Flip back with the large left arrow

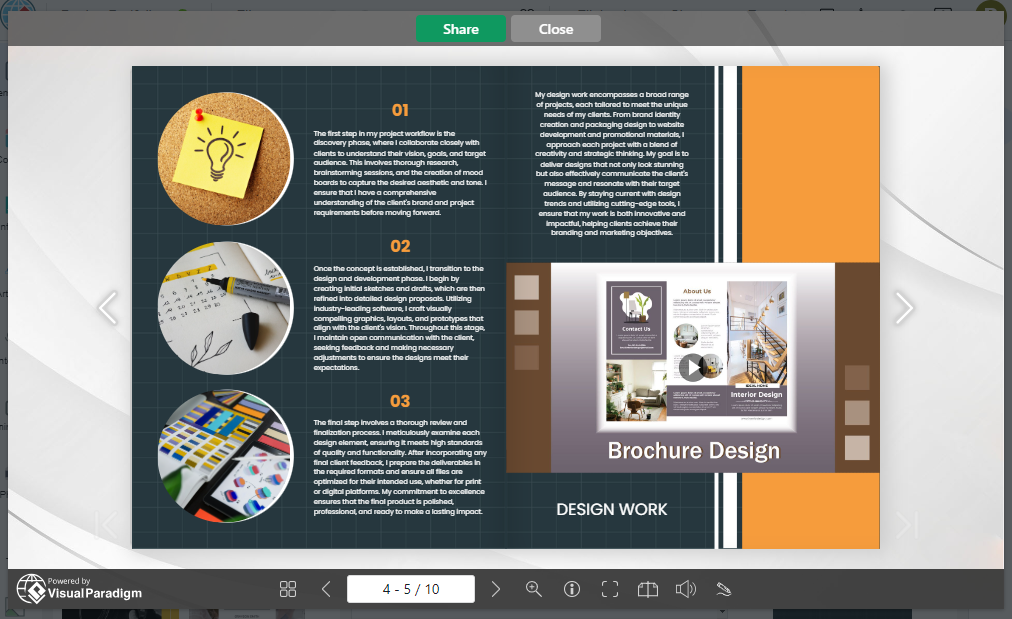[x=108, y=308]
